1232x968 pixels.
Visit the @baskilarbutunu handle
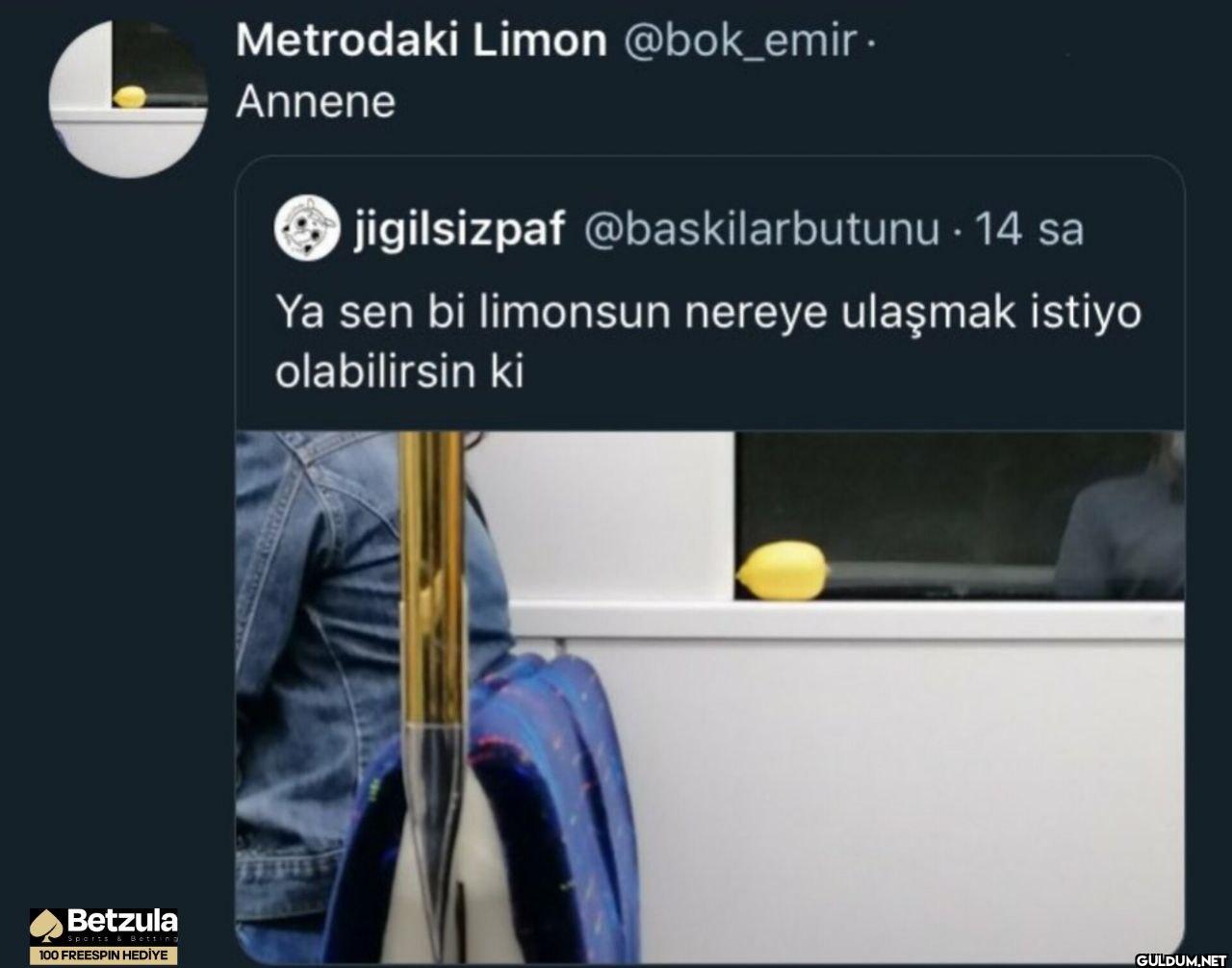click(761, 230)
